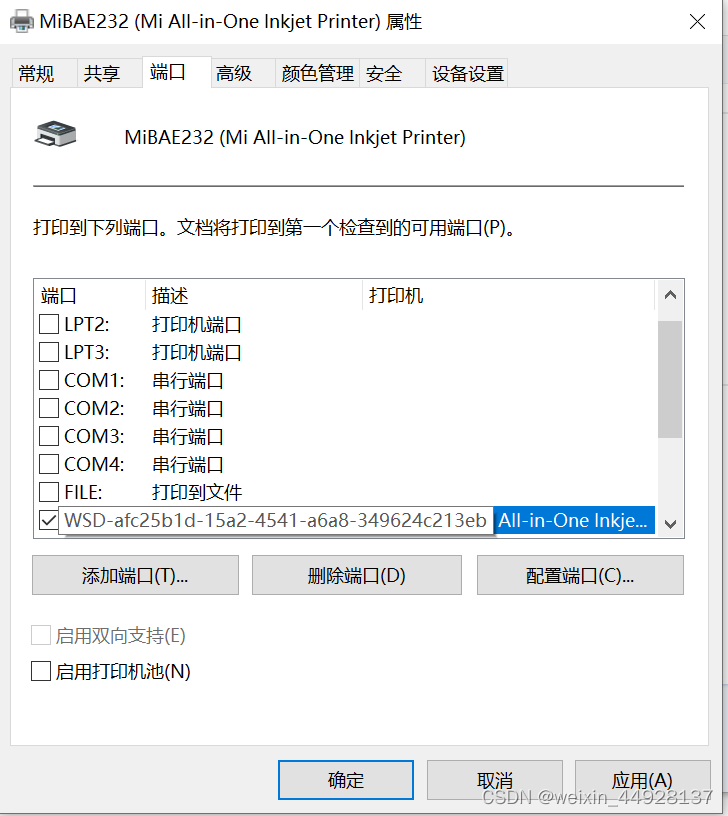Check the LPT3: port checkbox
The image size is (728, 816).
[49, 352]
